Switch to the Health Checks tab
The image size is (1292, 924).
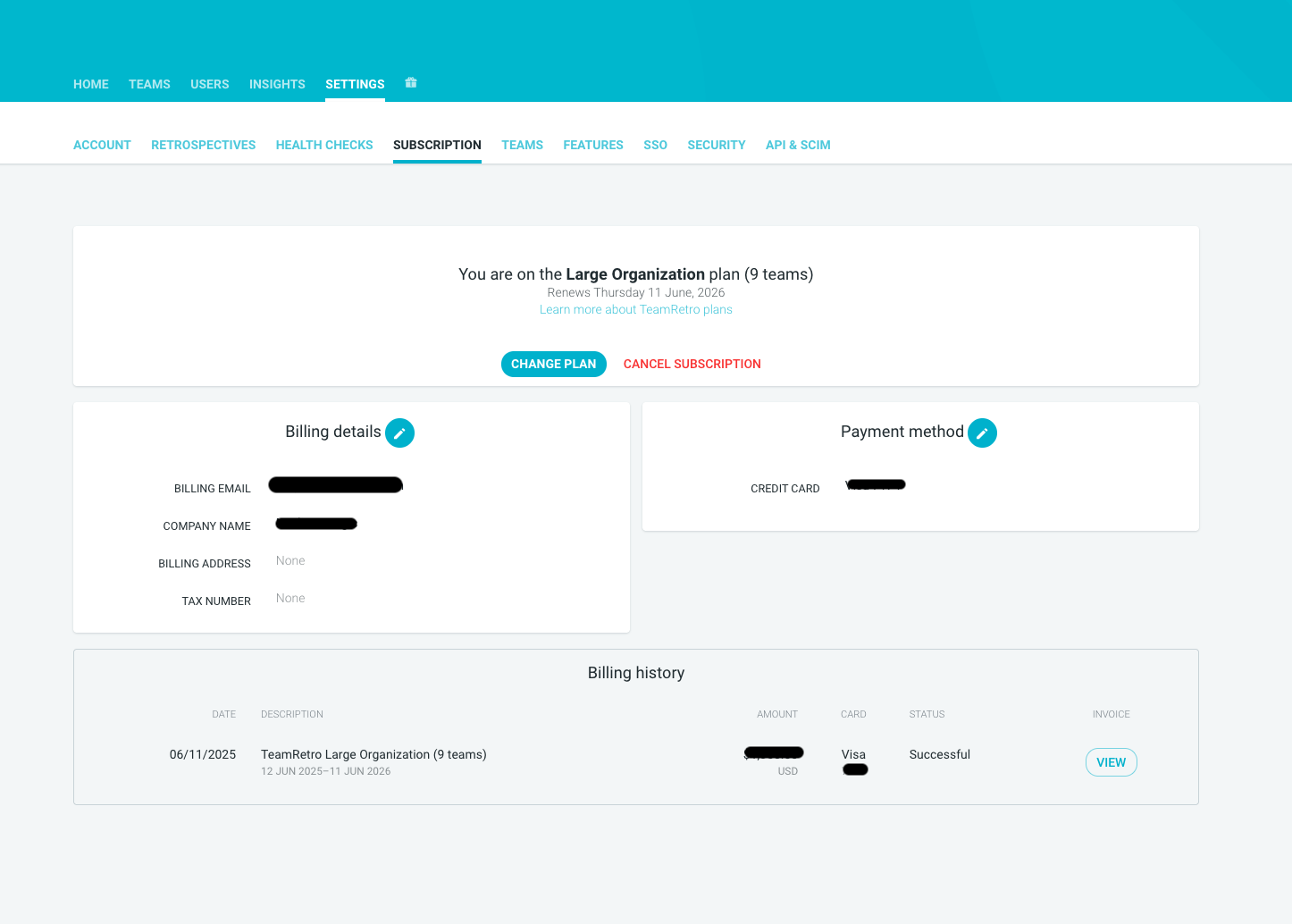(324, 145)
